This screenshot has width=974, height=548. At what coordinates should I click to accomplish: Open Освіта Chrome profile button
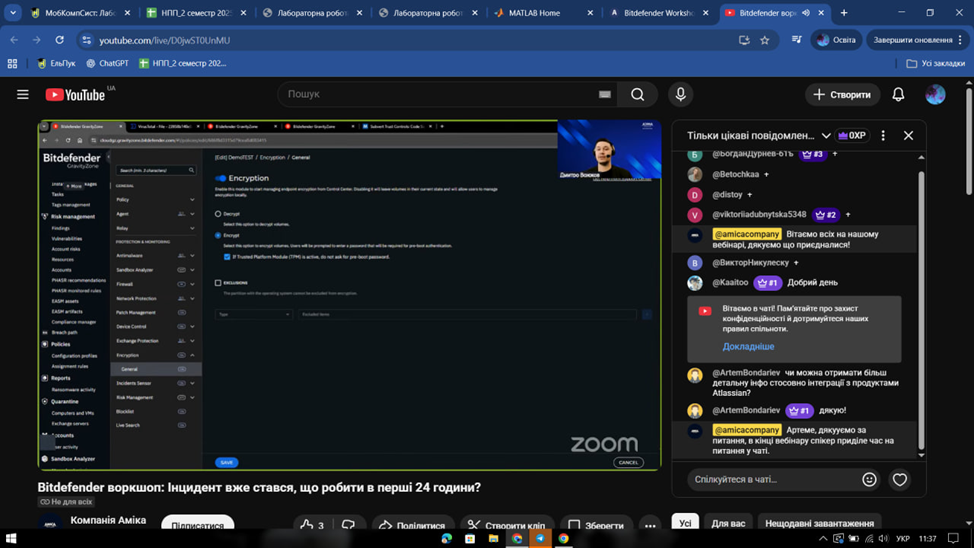coord(836,40)
